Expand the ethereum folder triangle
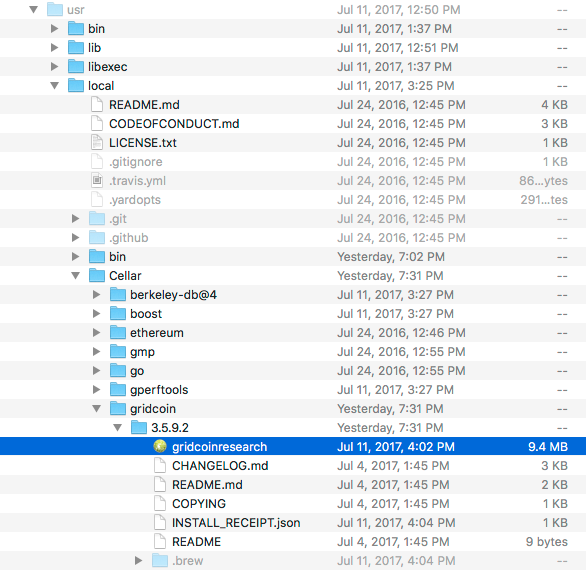The width and height of the screenshot is (586, 571). click(96, 333)
